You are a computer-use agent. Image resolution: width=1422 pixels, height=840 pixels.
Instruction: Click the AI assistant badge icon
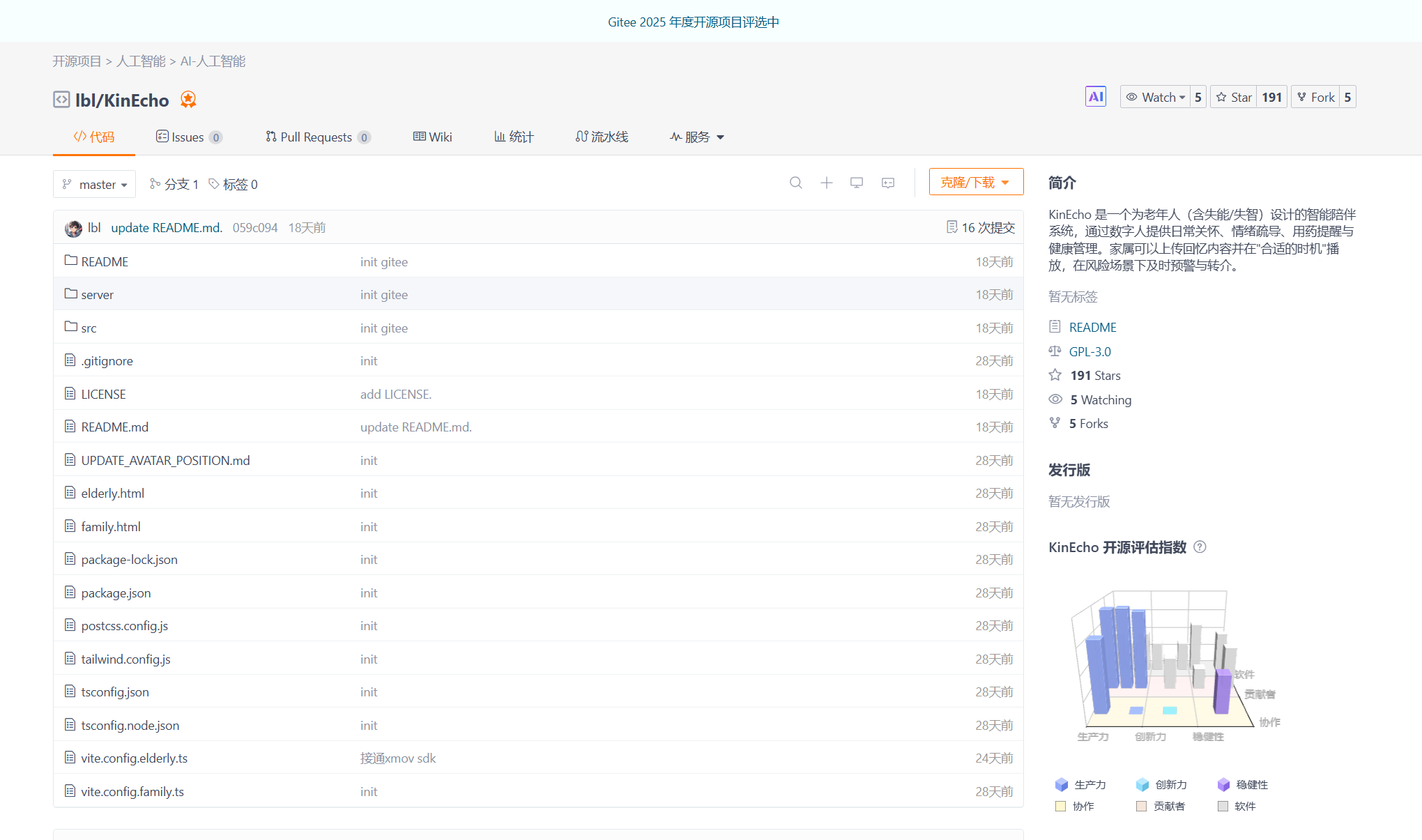pyautogui.click(x=1095, y=97)
